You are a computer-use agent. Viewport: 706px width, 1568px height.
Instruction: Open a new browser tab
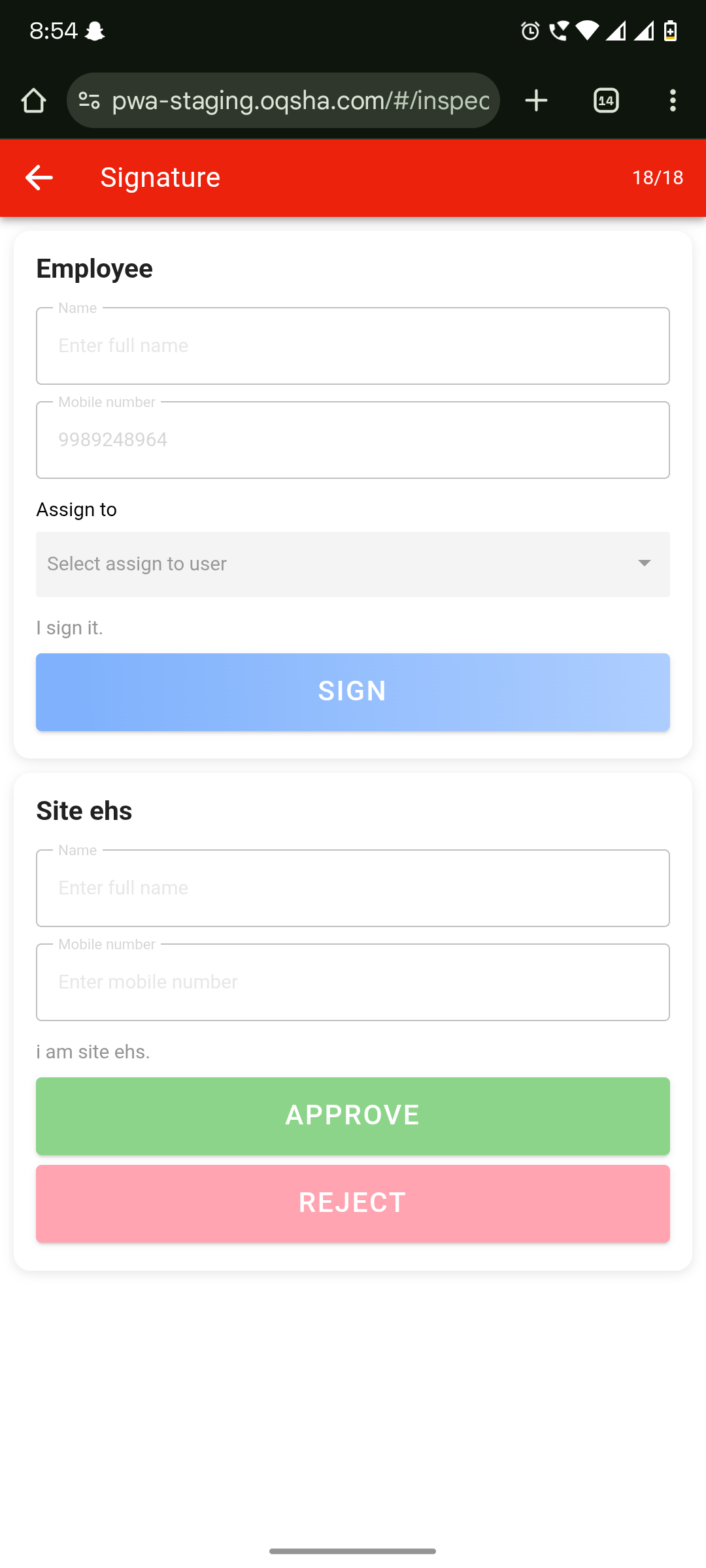tap(536, 101)
